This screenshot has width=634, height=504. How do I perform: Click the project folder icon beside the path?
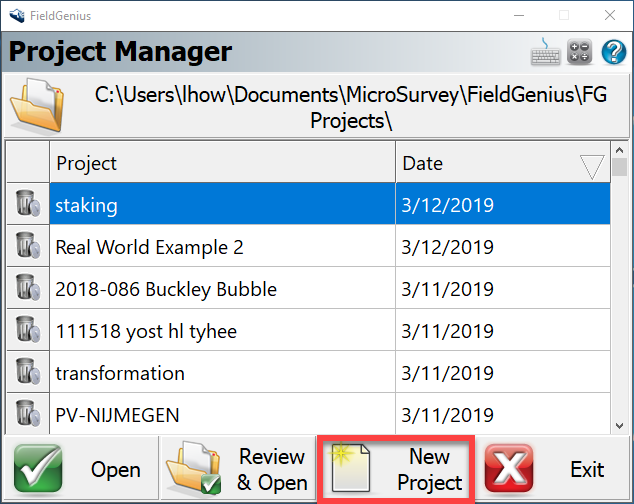(x=35, y=107)
